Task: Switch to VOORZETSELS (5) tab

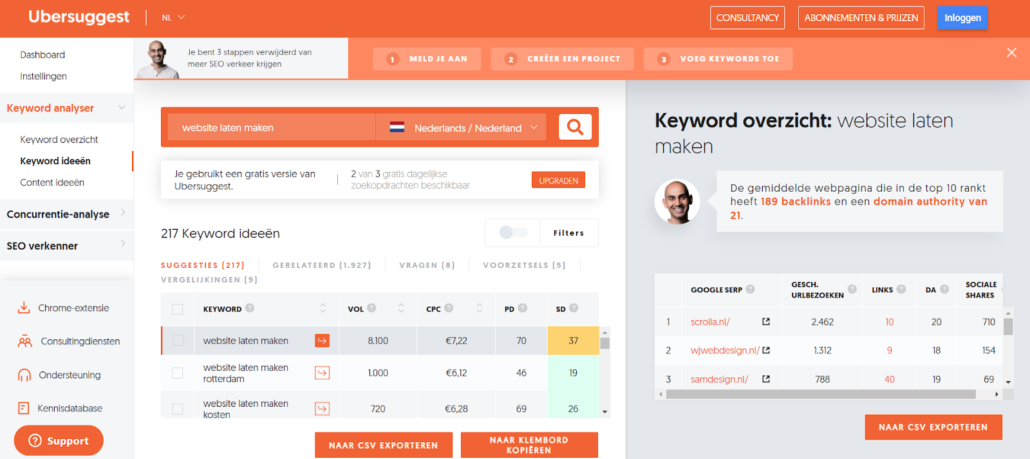Action: point(524,265)
